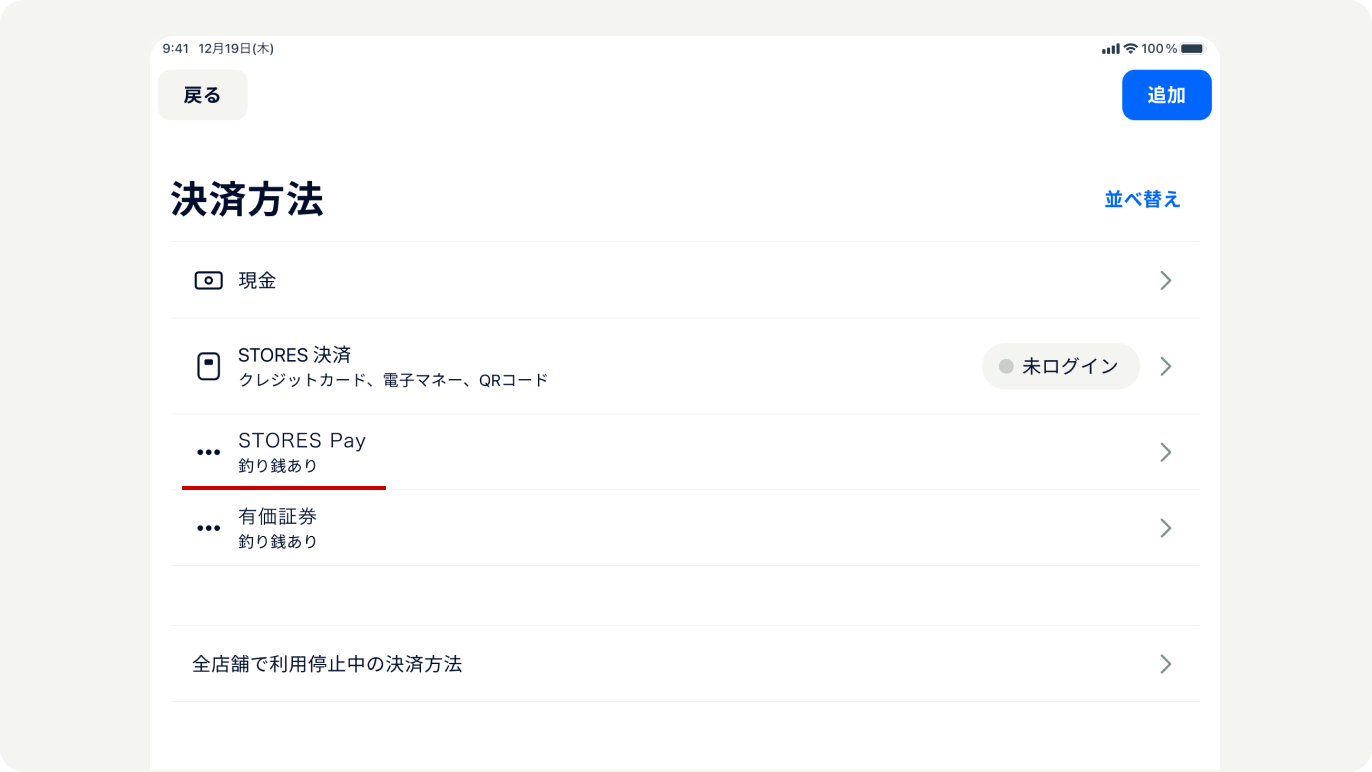Tap the 100% battery percentage text
Viewport: 1372px width, 772px height.
point(1160,48)
